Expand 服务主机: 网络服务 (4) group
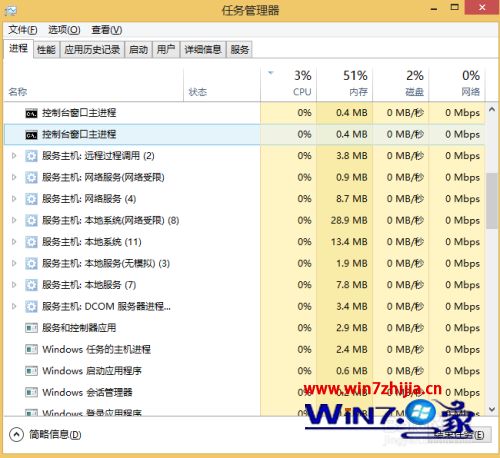 click(x=14, y=199)
